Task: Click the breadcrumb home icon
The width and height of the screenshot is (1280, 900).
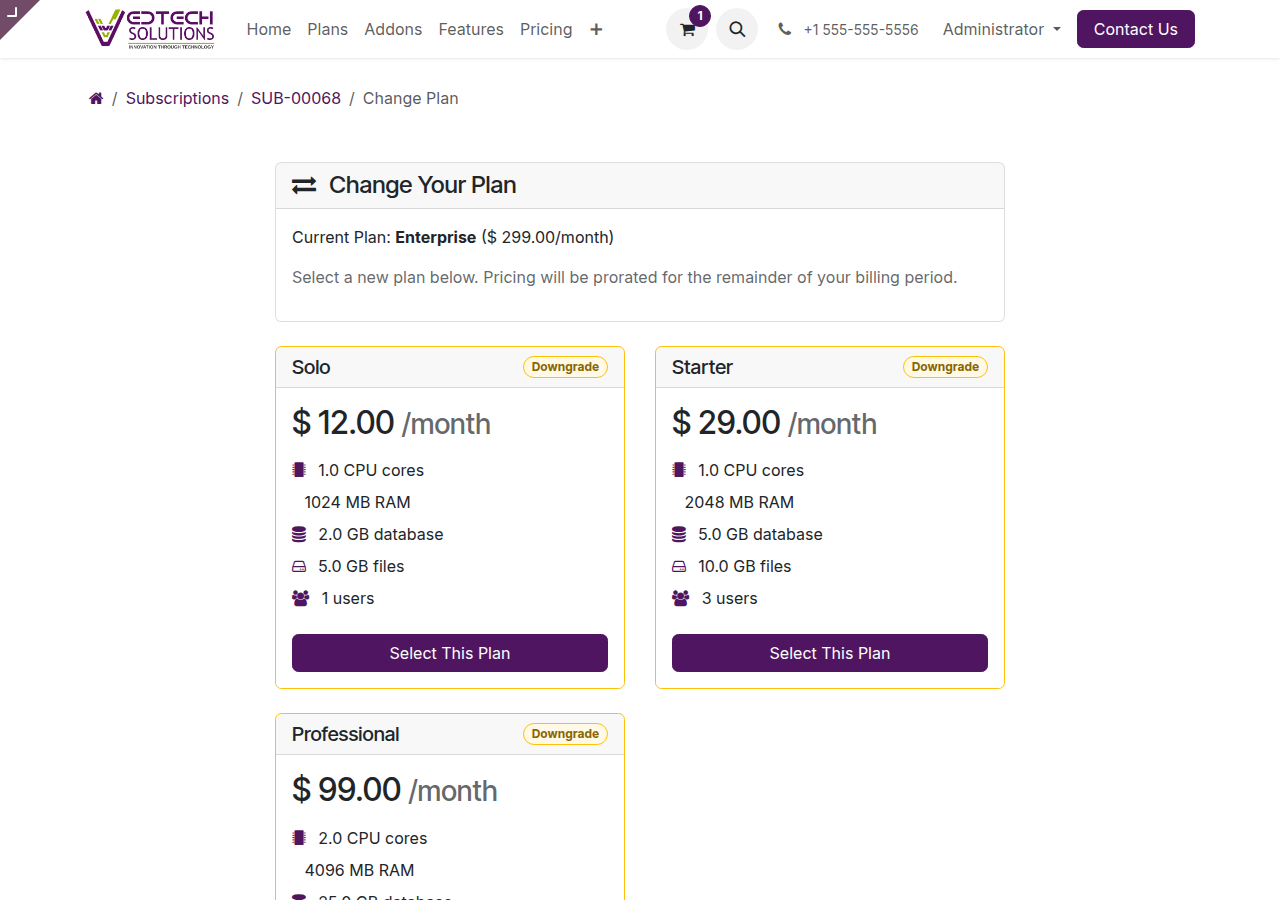Action: [95, 98]
